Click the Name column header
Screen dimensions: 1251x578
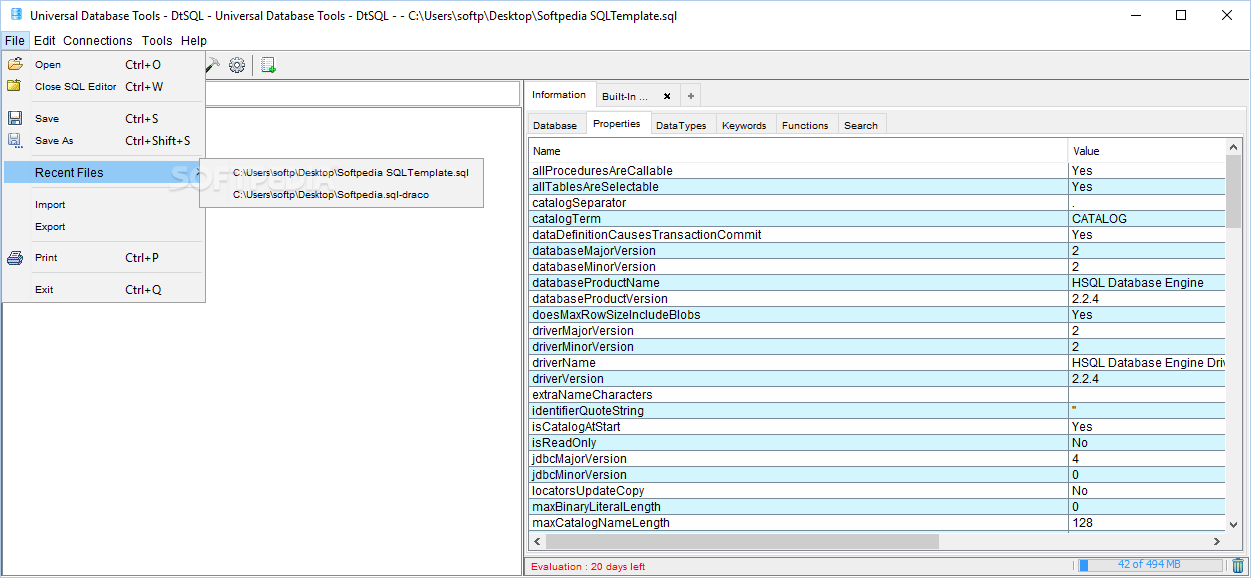point(798,151)
